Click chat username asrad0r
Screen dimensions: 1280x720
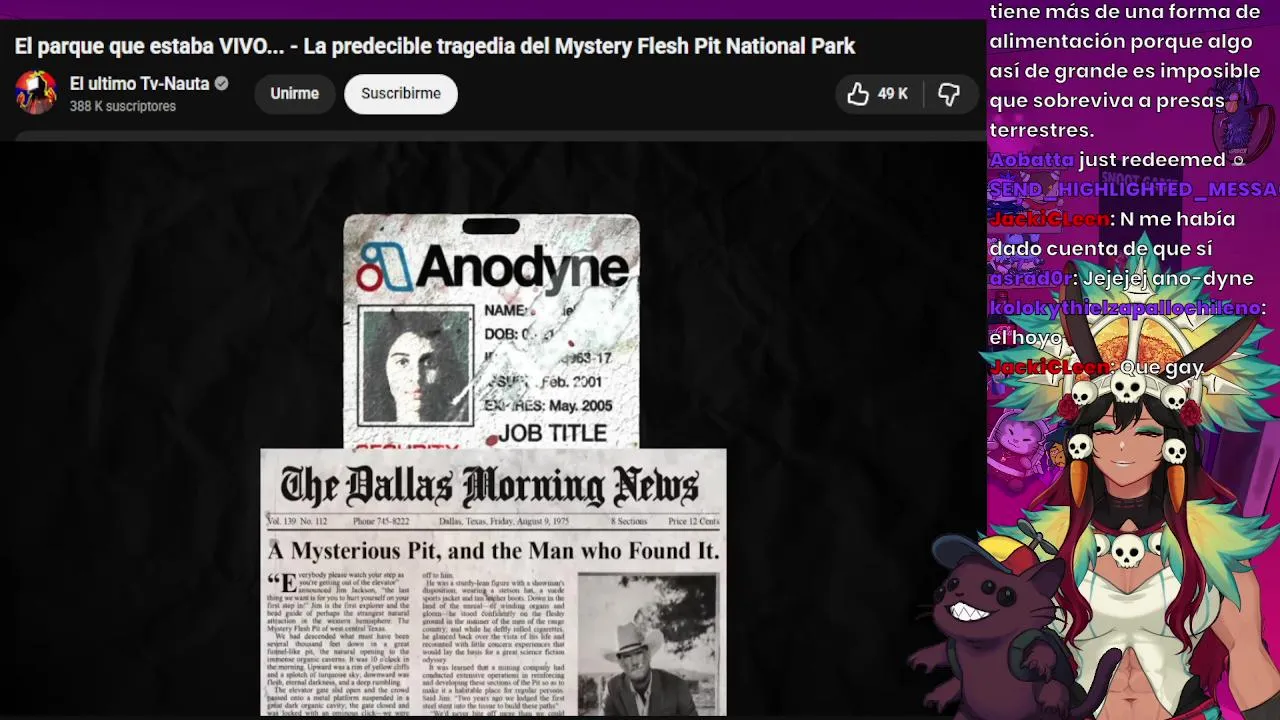pyautogui.click(x=1030, y=278)
